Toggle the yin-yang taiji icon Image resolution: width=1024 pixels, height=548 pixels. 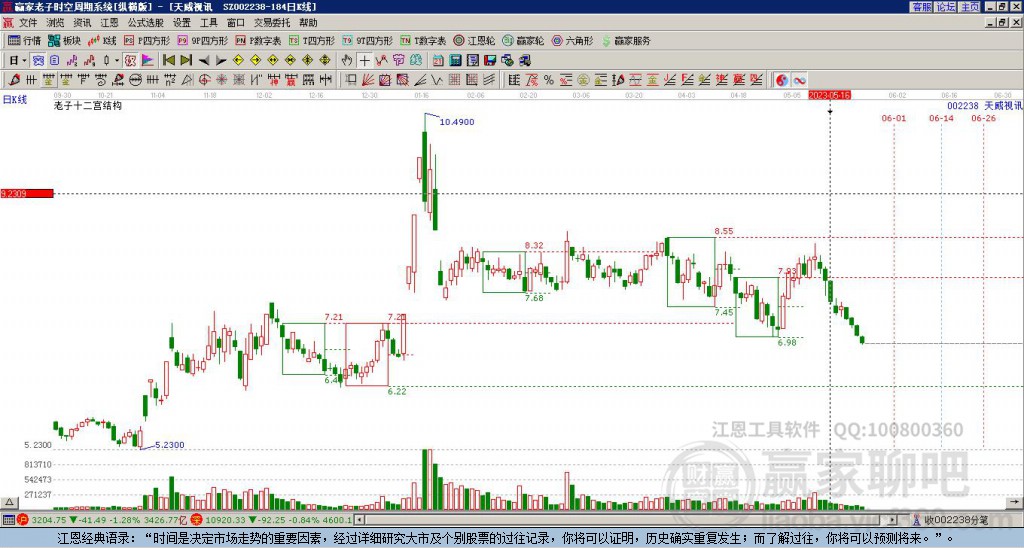point(782,80)
